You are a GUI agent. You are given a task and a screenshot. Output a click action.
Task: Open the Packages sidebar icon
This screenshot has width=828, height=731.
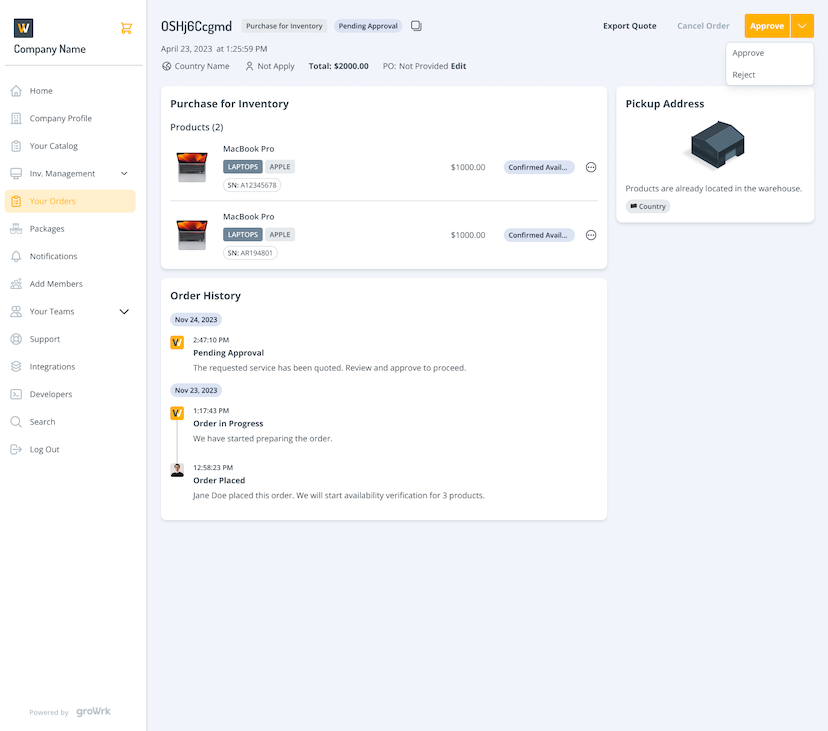click(x=16, y=229)
